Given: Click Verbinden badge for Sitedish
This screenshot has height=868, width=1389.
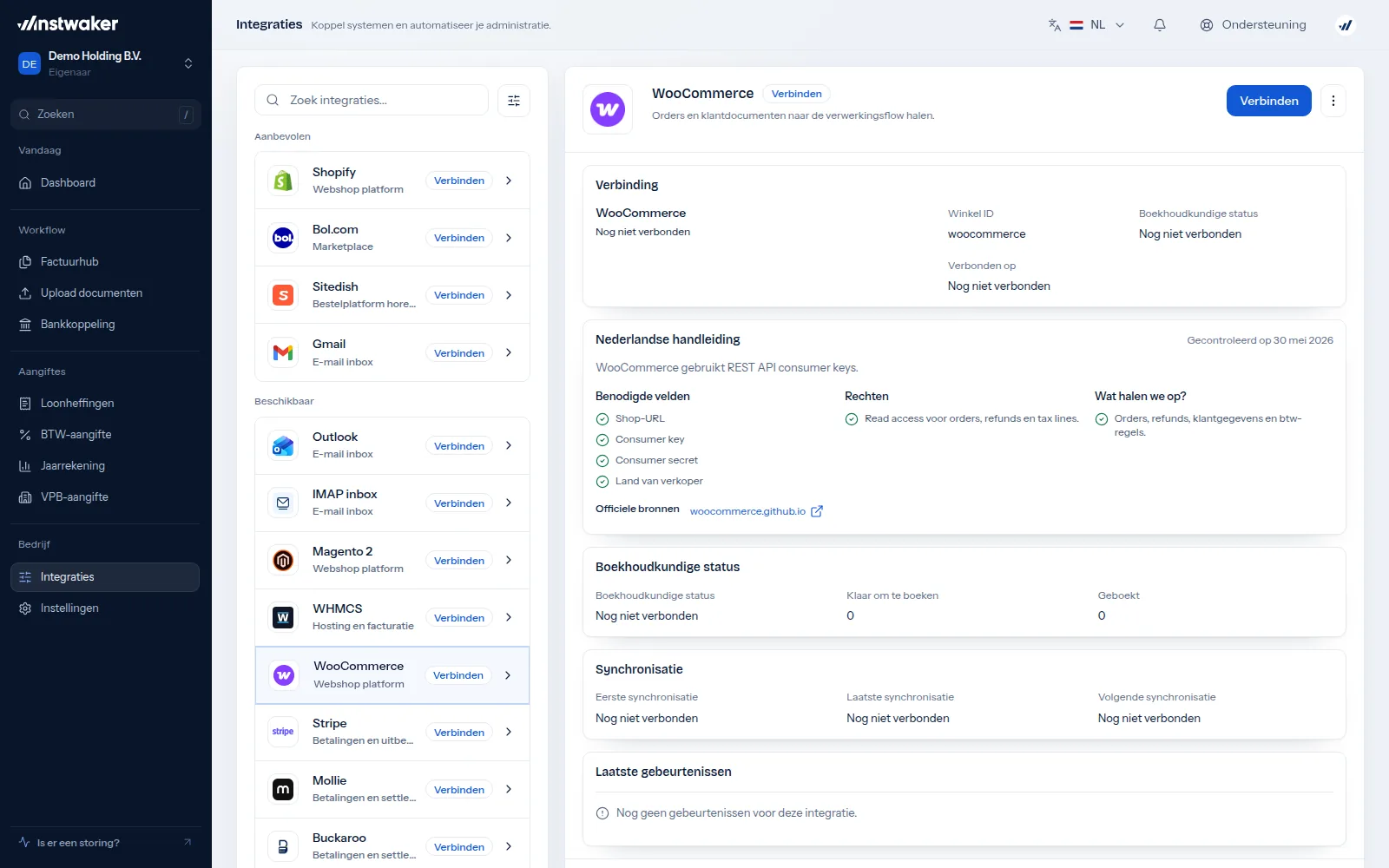Looking at the screenshot, I should (459, 295).
